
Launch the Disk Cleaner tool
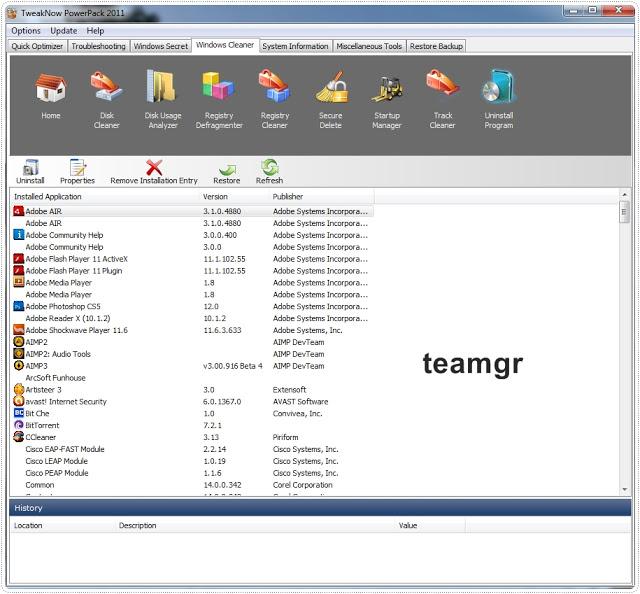click(x=107, y=100)
